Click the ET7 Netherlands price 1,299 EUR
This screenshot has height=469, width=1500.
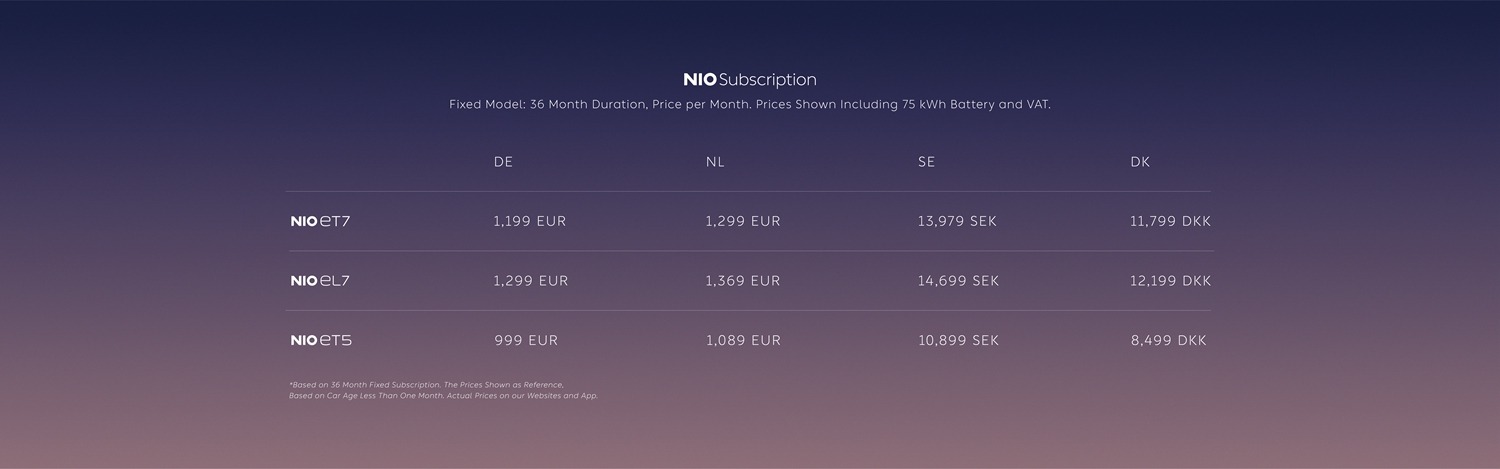click(743, 221)
